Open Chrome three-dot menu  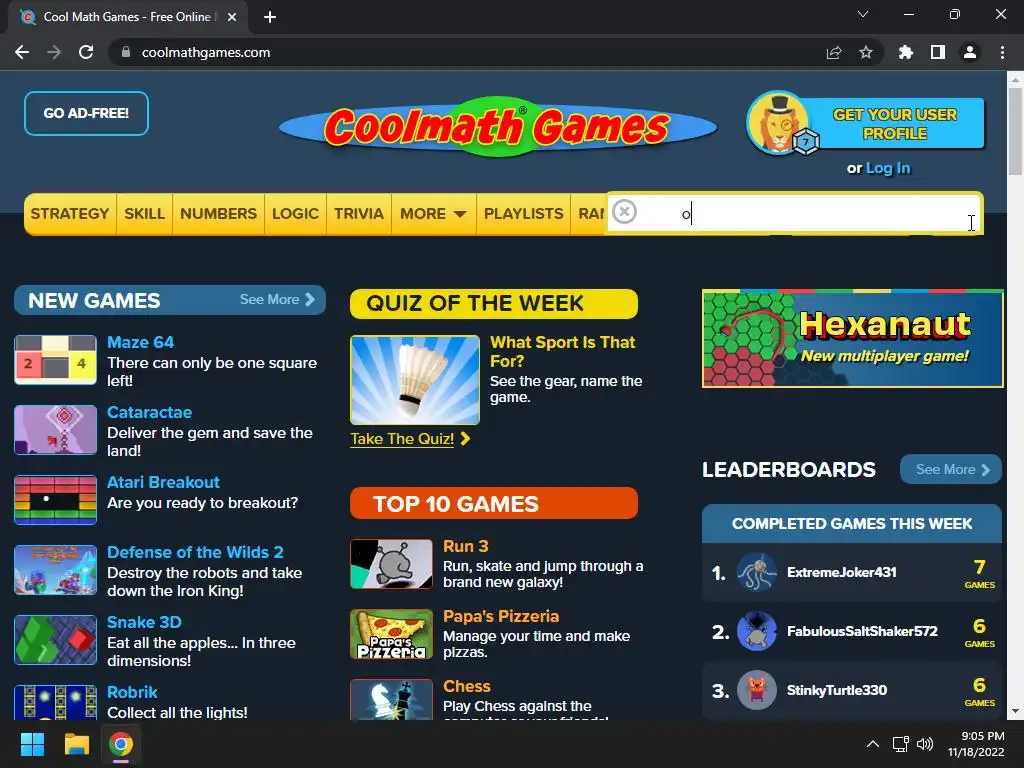tap(1002, 52)
